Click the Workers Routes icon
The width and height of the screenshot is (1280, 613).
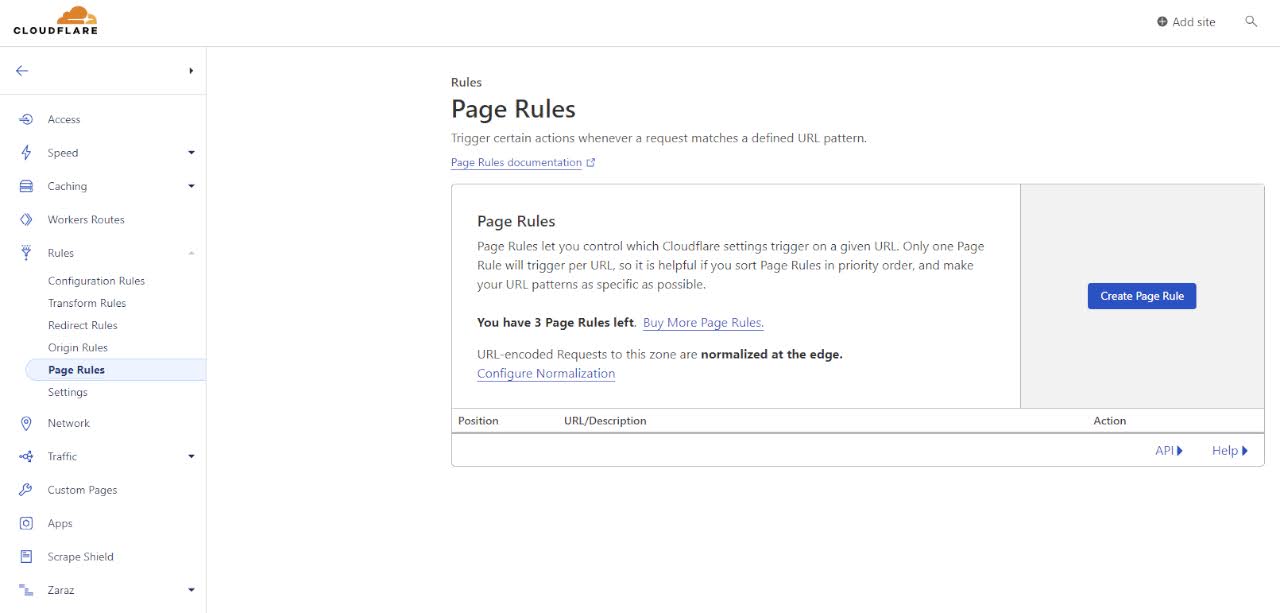pyautogui.click(x=27, y=220)
